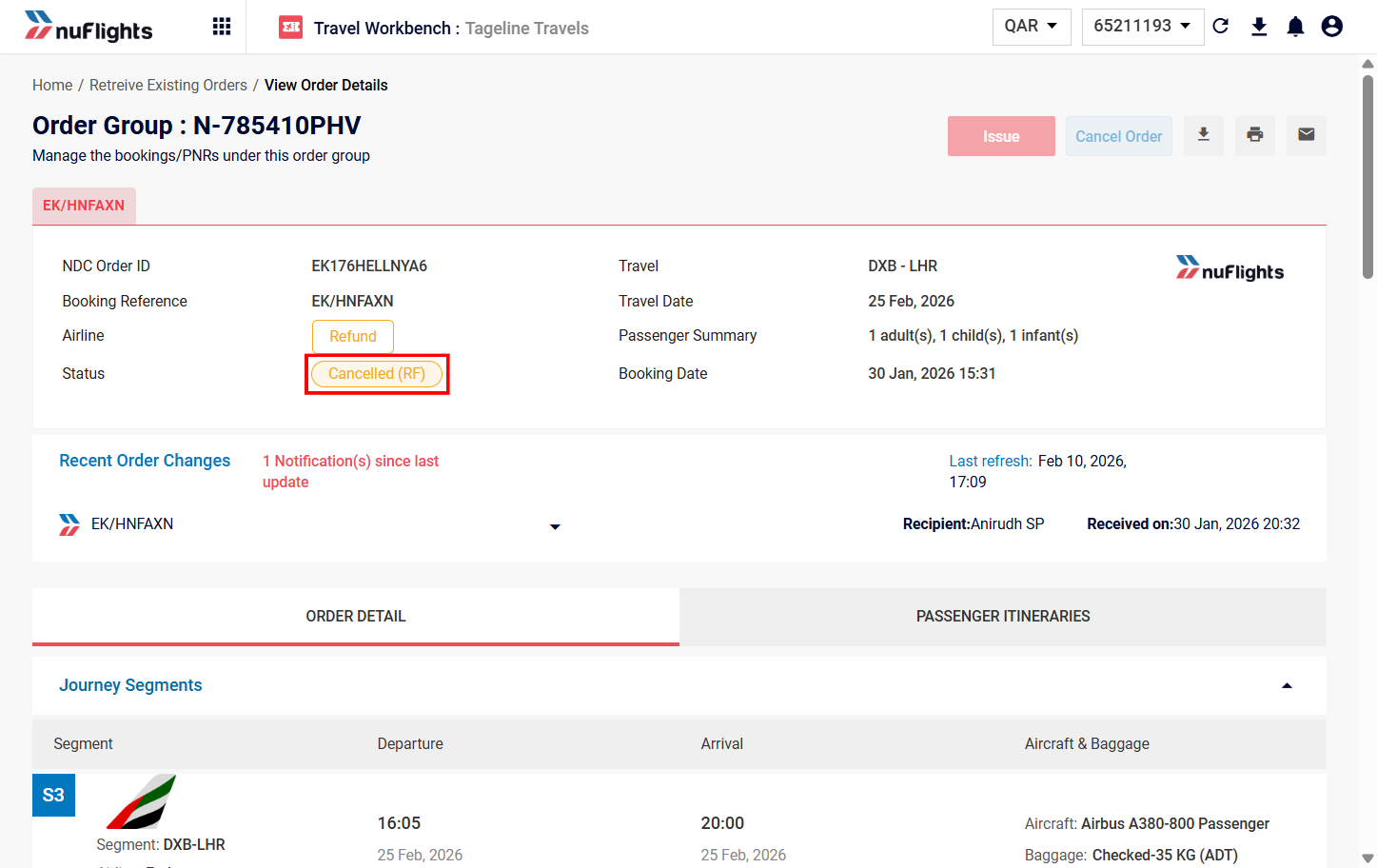The height and width of the screenshot is (868, 1377).
Task: Switch to the ORDER DETAIL tab
Action: coord(356,617)
